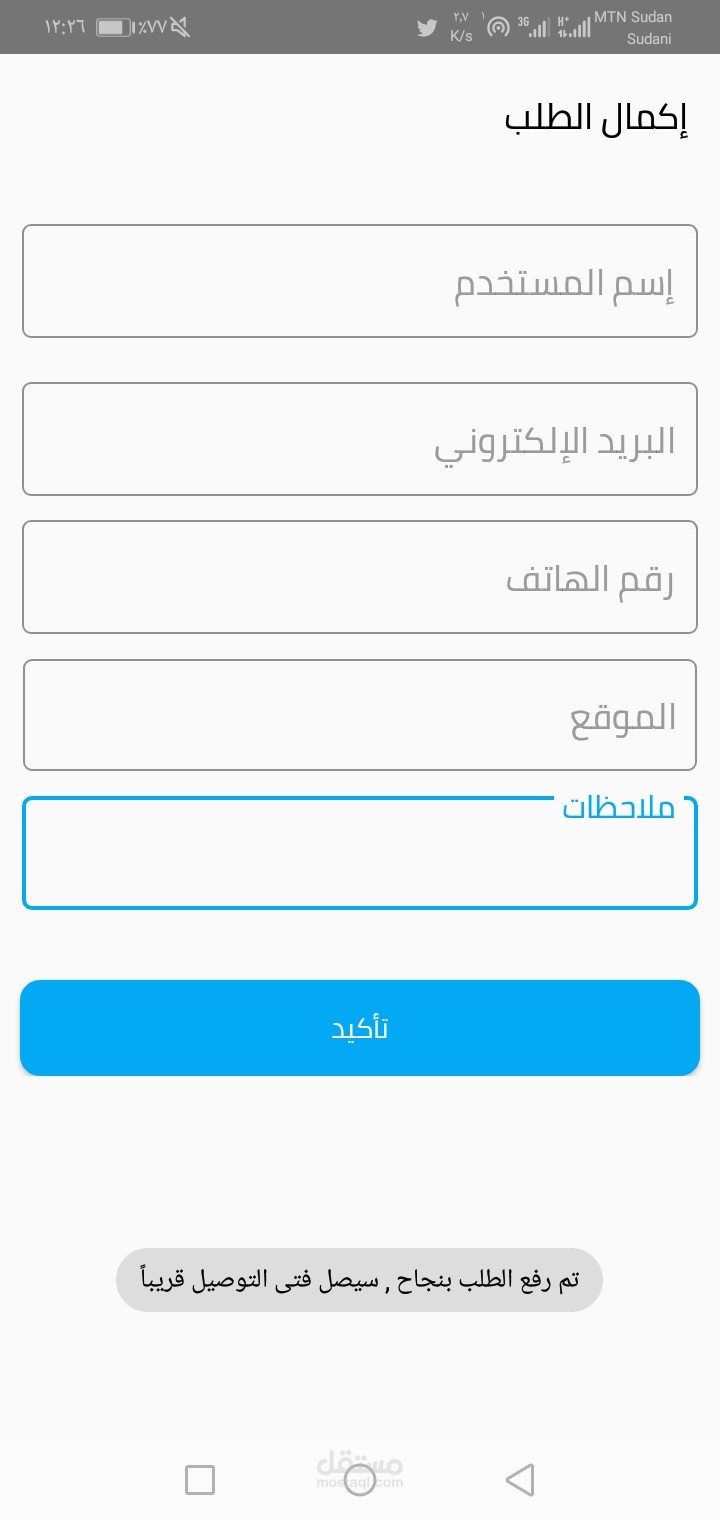
Task: Tap the Twitter notification icon in status bar
Action: tap(427, 28)
